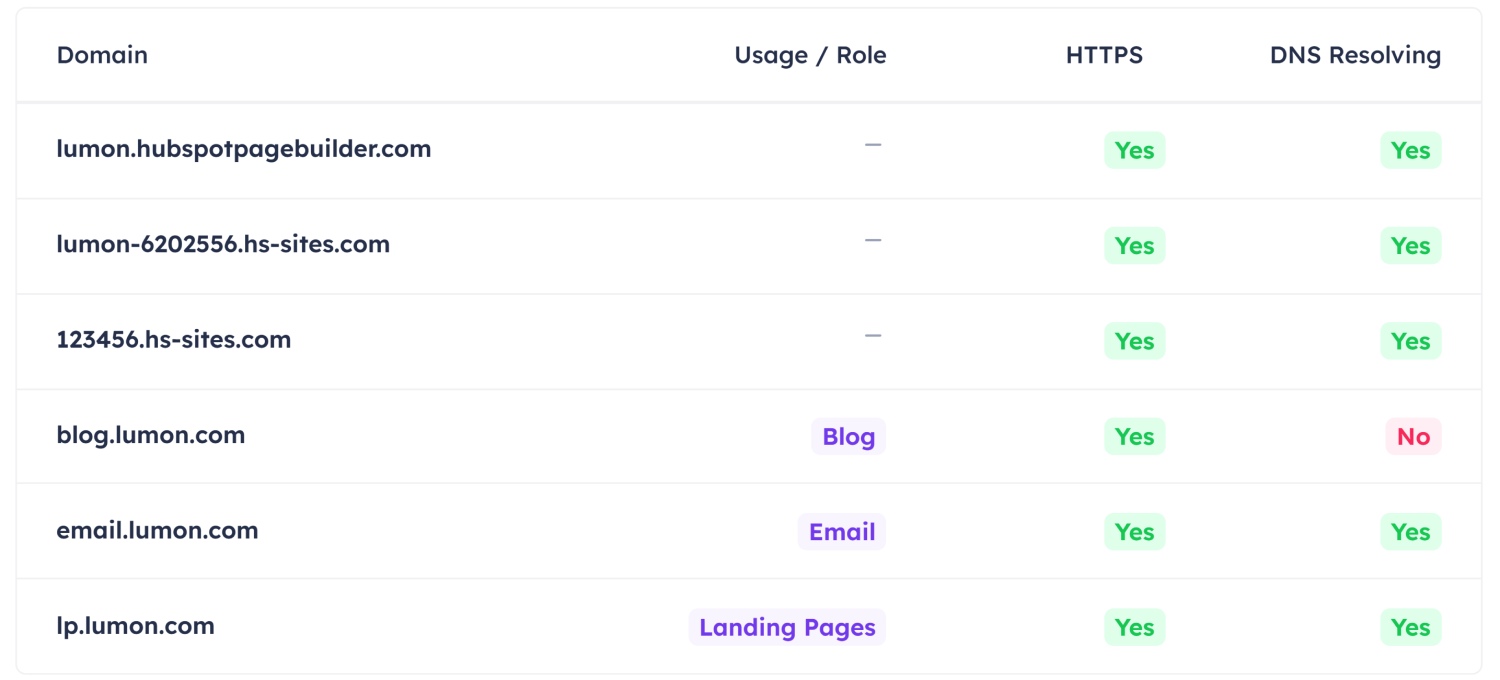
Task: Click the empty role dash for 123456.hs-sites.com
Action: (873, 336)
